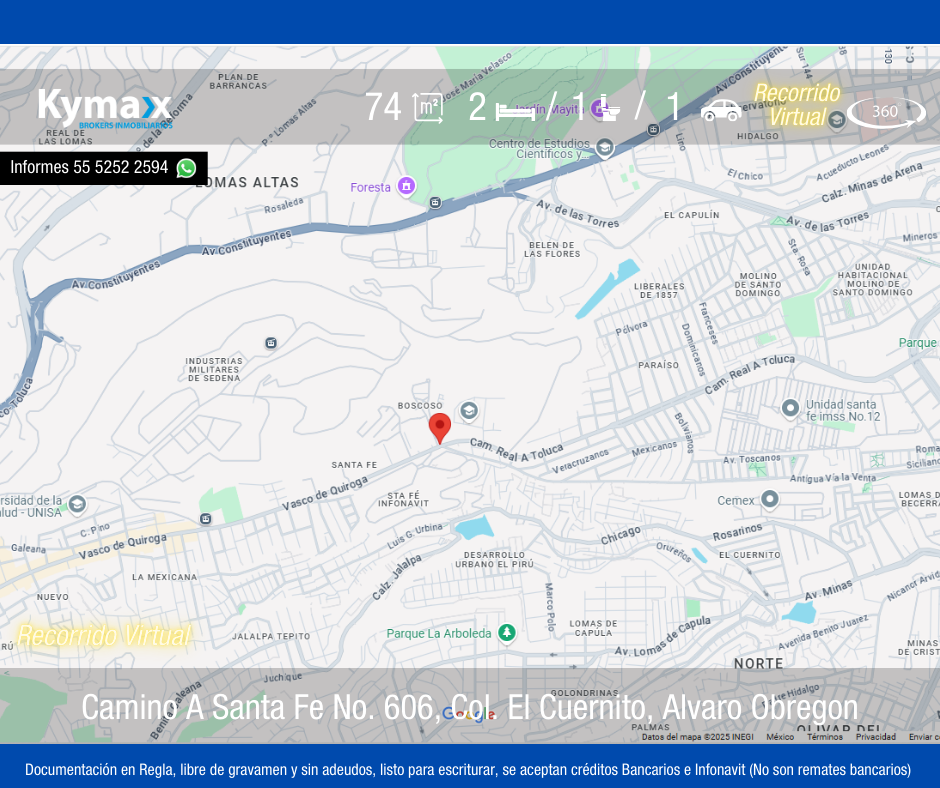Viewport: 940px width, 788px height.
Task: Select the Av. Toscanos street label
Action: coord(752,459)
